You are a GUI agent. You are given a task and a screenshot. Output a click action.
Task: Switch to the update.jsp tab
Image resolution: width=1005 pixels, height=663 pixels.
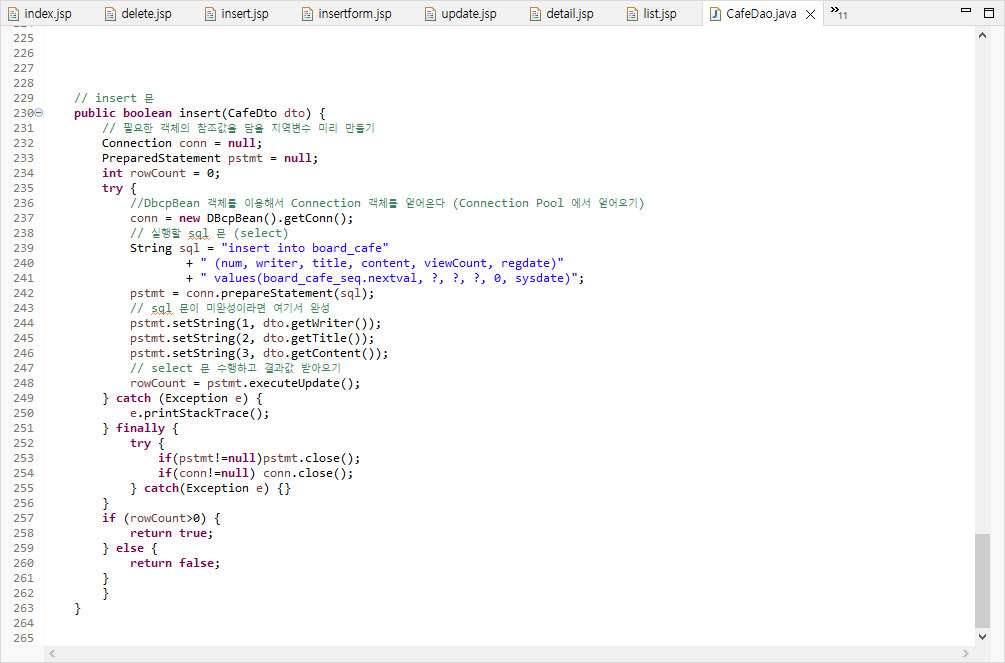point(461,13)
